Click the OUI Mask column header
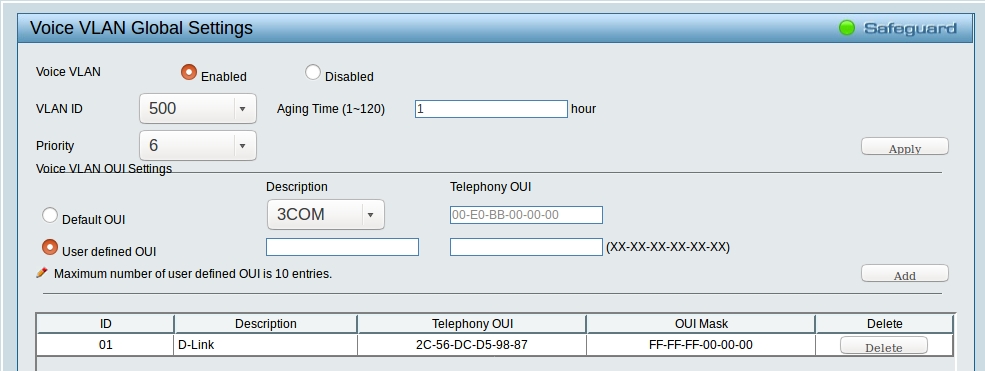Image resolution: width=985 pixels, height=371 pixels. [701, 324]
